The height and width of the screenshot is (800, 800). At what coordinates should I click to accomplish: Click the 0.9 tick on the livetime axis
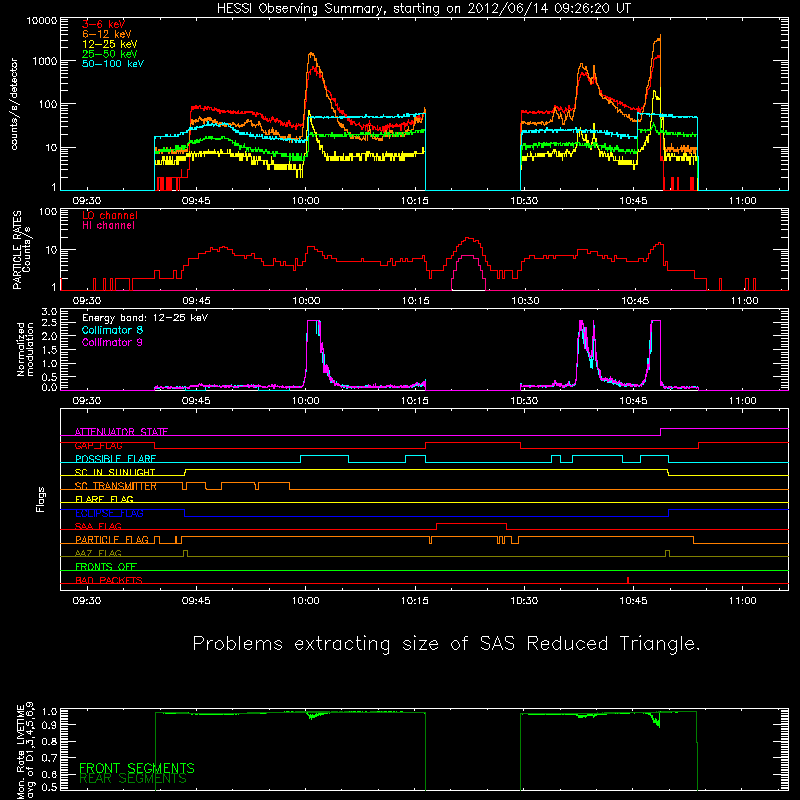point(51,724)
